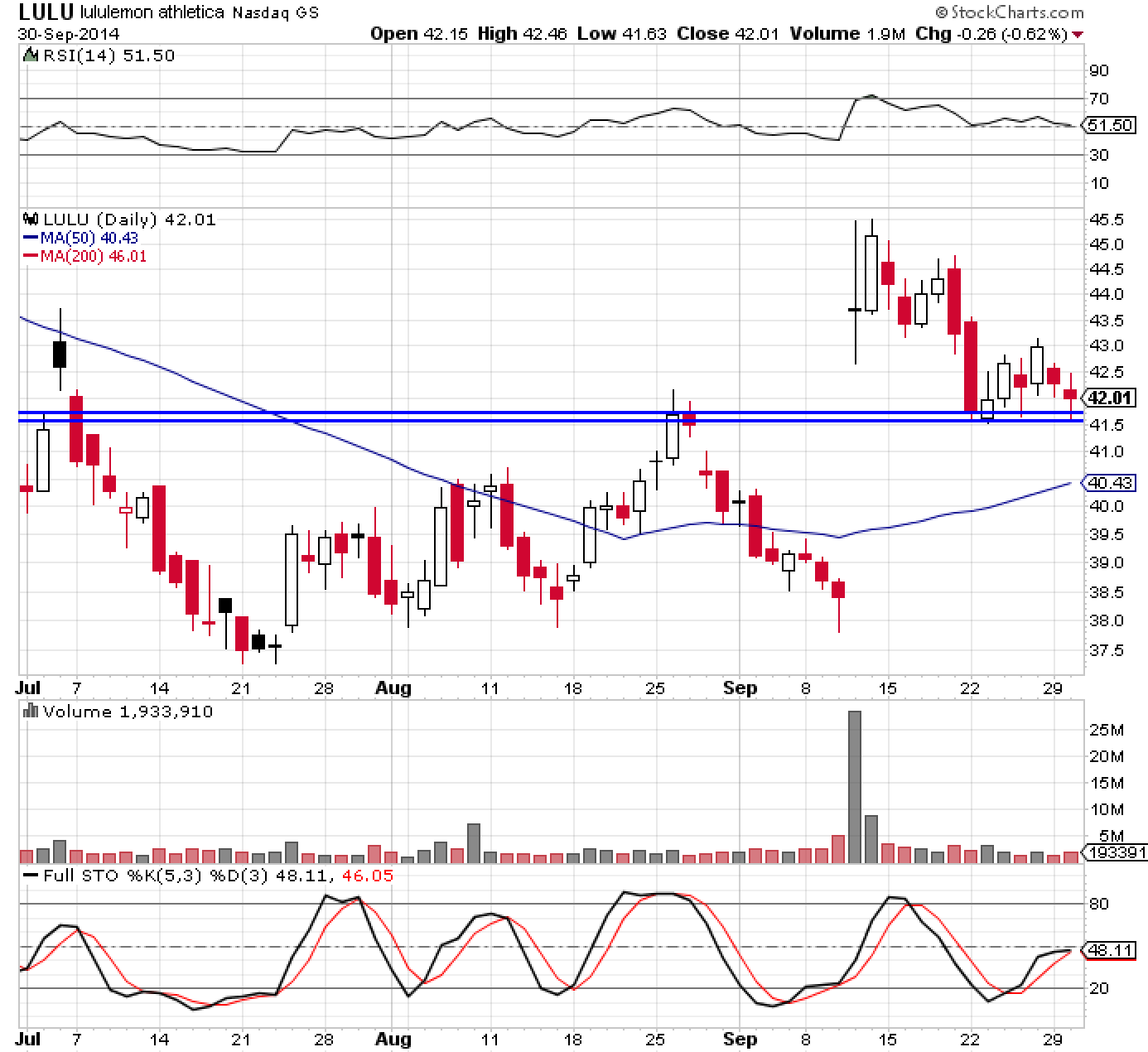Click the 'High 42.46' value

pos(524,34)
